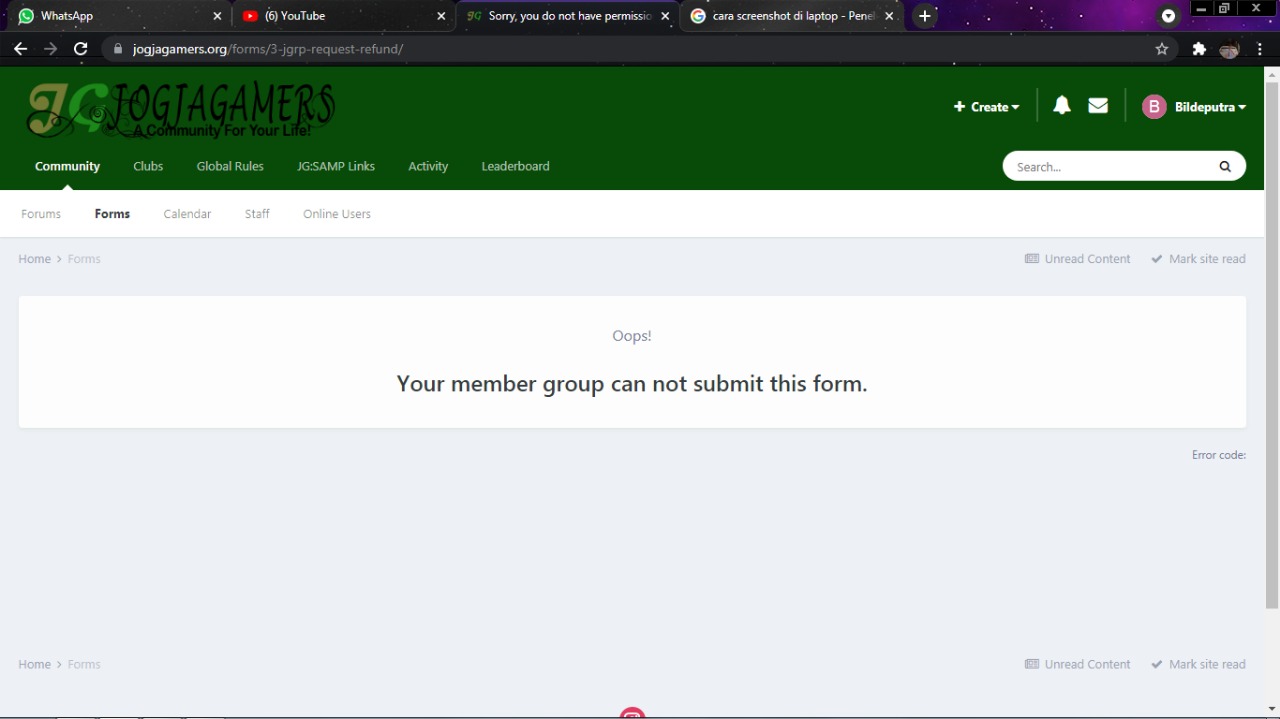Viewport: 1280px width, 719px height.
Task: Click top Mark site read link
Action: (1198, 259)
